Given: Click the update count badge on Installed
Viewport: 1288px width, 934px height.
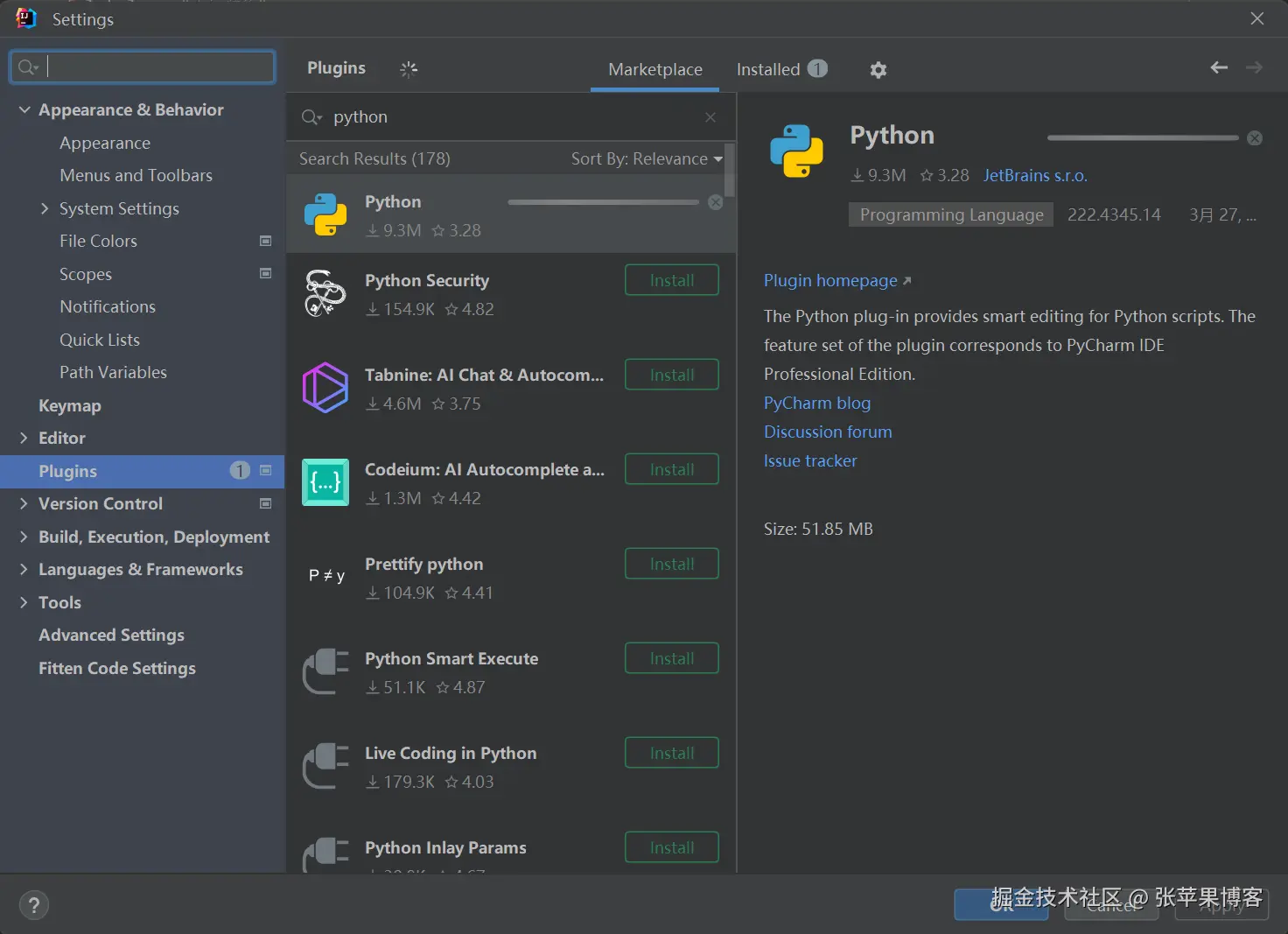Looking at the screenshot, I should [x=817, y=68].
